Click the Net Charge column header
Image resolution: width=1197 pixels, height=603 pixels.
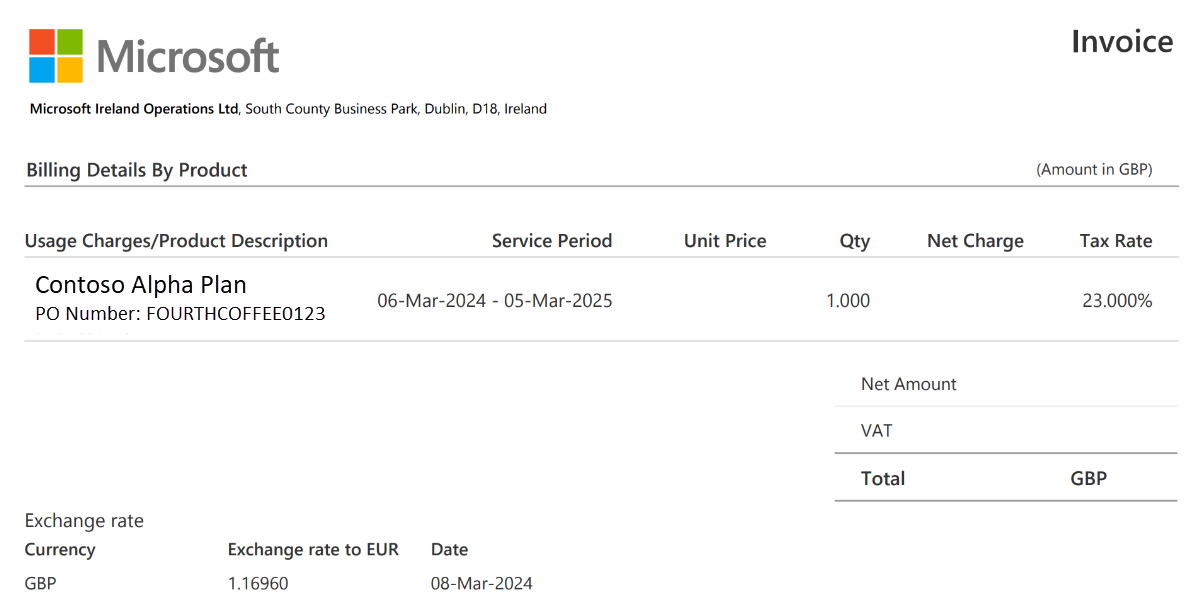[975, 241]
